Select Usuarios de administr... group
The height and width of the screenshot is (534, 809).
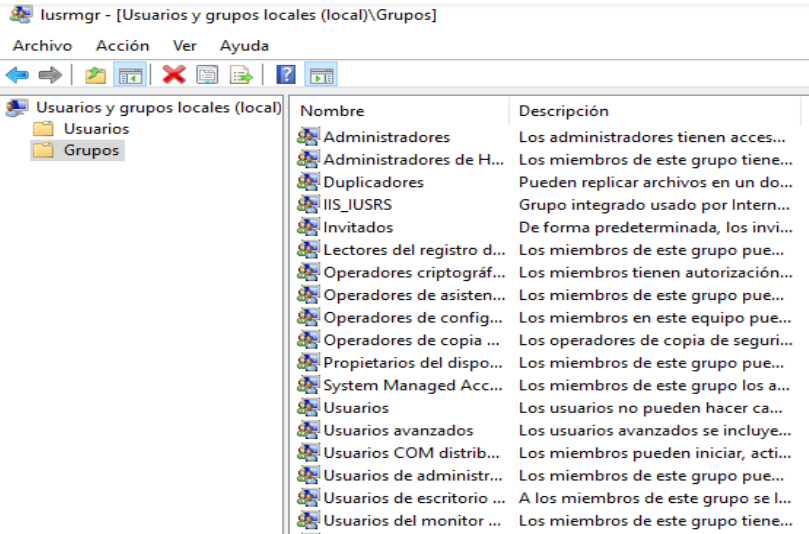(413, 475)
